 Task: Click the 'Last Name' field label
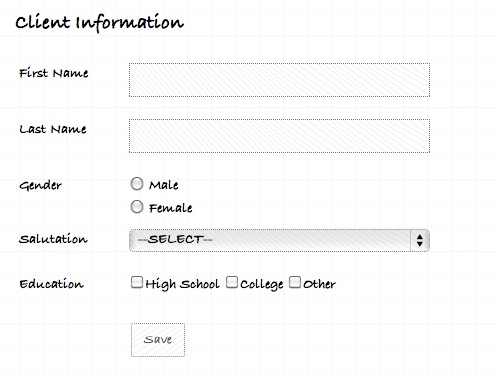coord(53,129)
